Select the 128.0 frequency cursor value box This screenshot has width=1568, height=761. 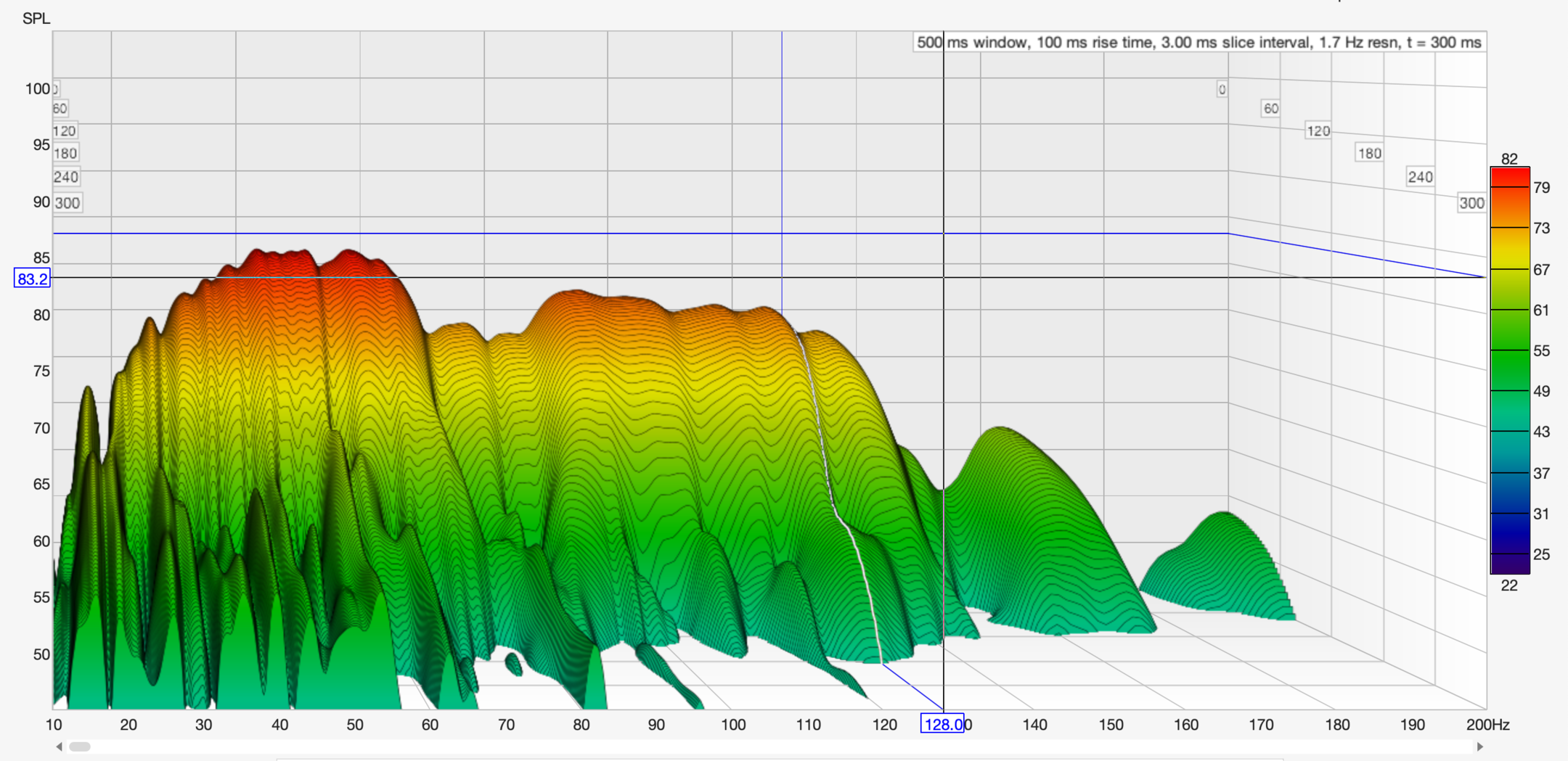coord(942,724)
